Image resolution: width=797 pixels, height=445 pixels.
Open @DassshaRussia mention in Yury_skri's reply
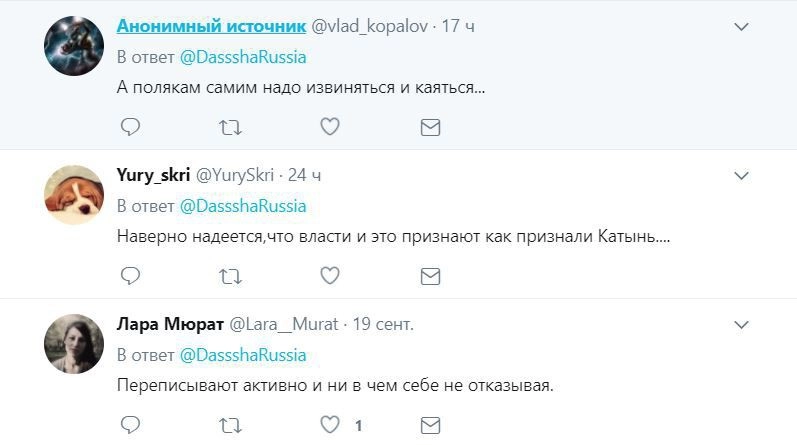point(243,206)
